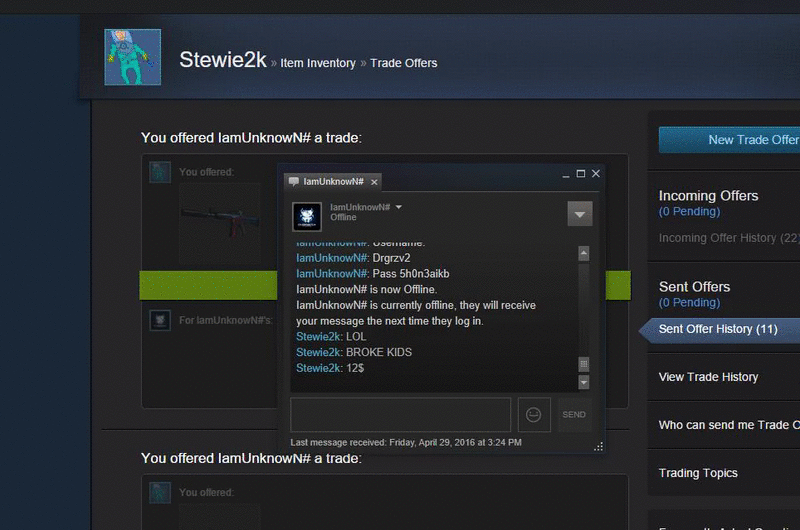Click the SEND button
Image resolution: width=800 pixels, height=530 pixels.
point(574,415)
